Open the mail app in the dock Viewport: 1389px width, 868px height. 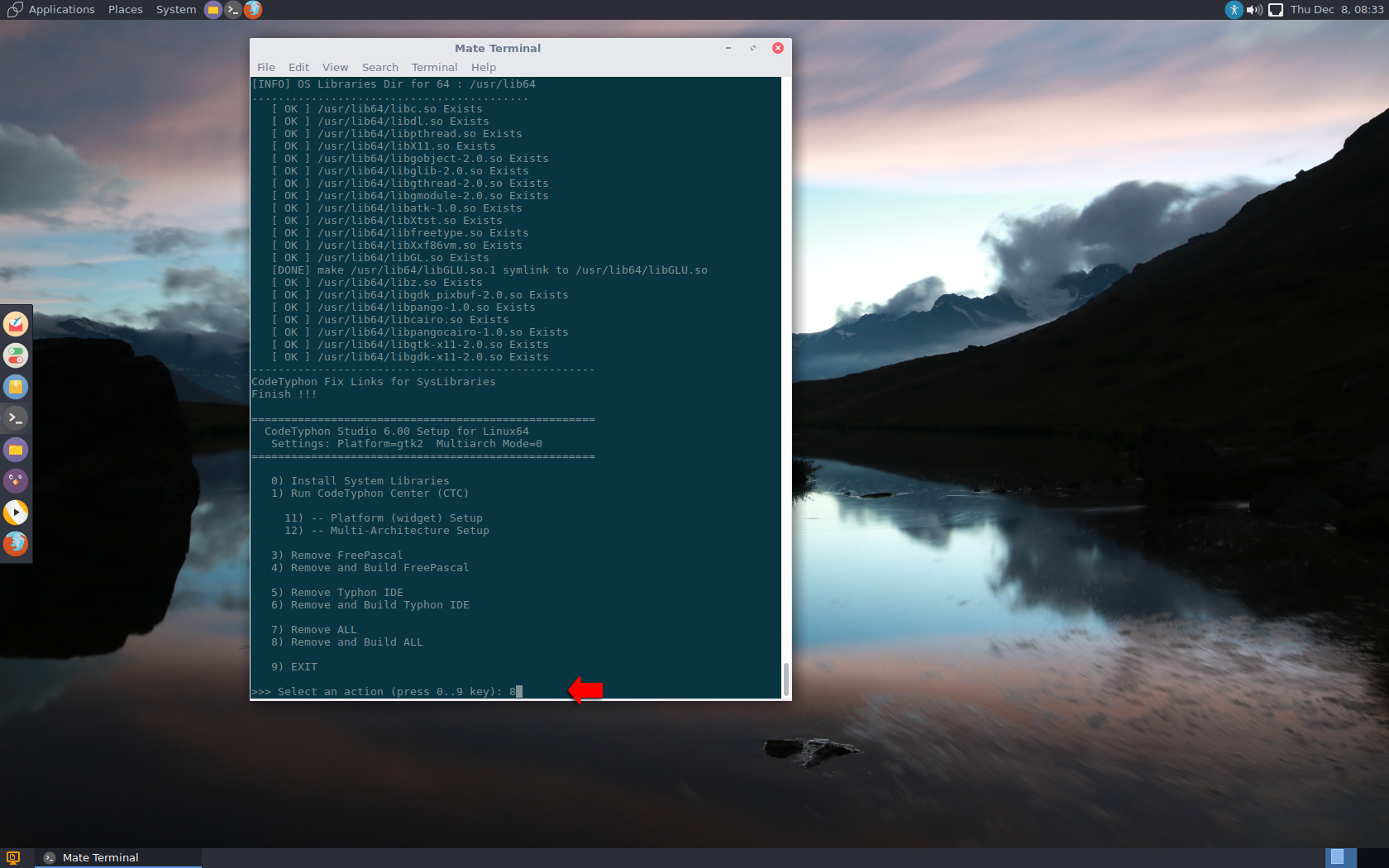coord(16,324)
